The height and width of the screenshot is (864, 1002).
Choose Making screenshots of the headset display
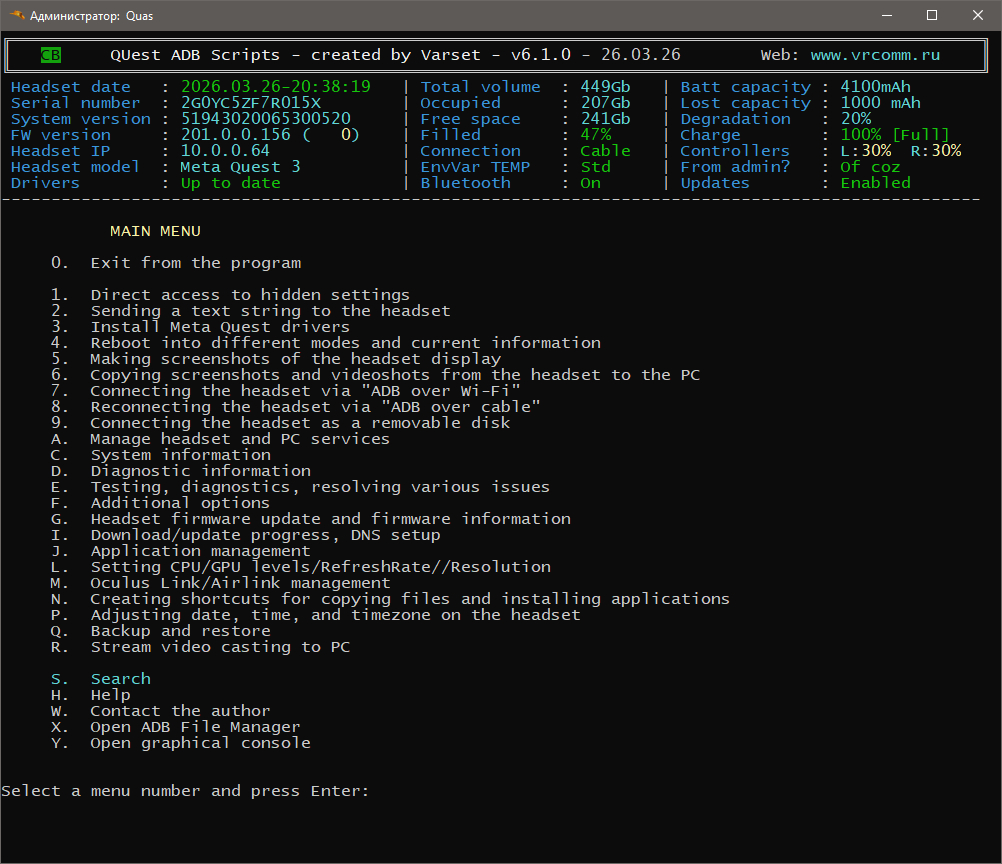point(276,359)
